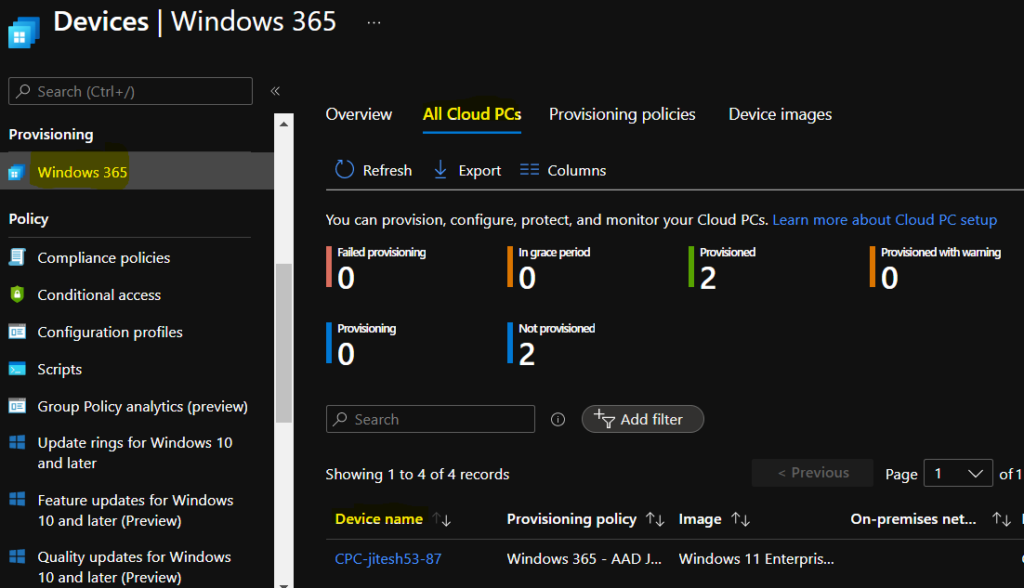Click the Provisioned with warning count tile
Screen dimensions: 1024x588
(x=935, y=268)
